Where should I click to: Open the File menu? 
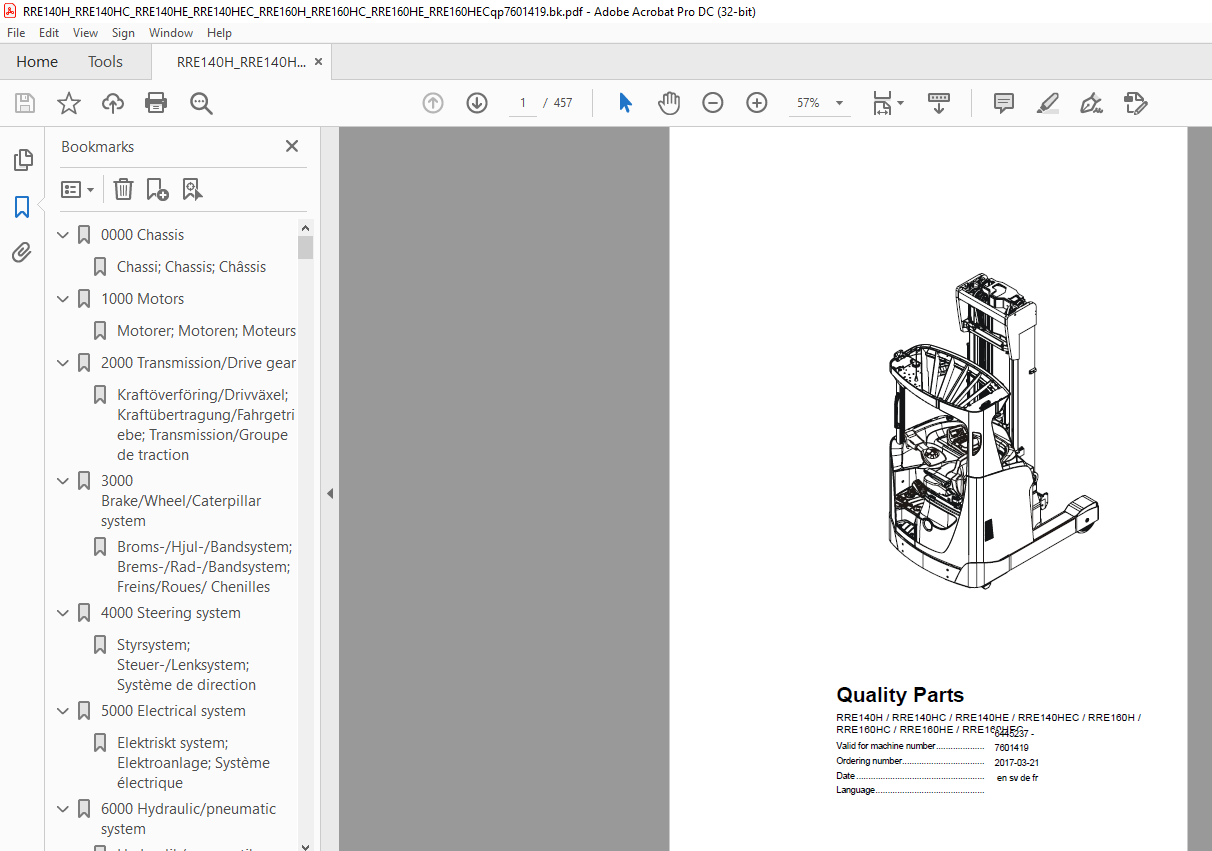16,33
